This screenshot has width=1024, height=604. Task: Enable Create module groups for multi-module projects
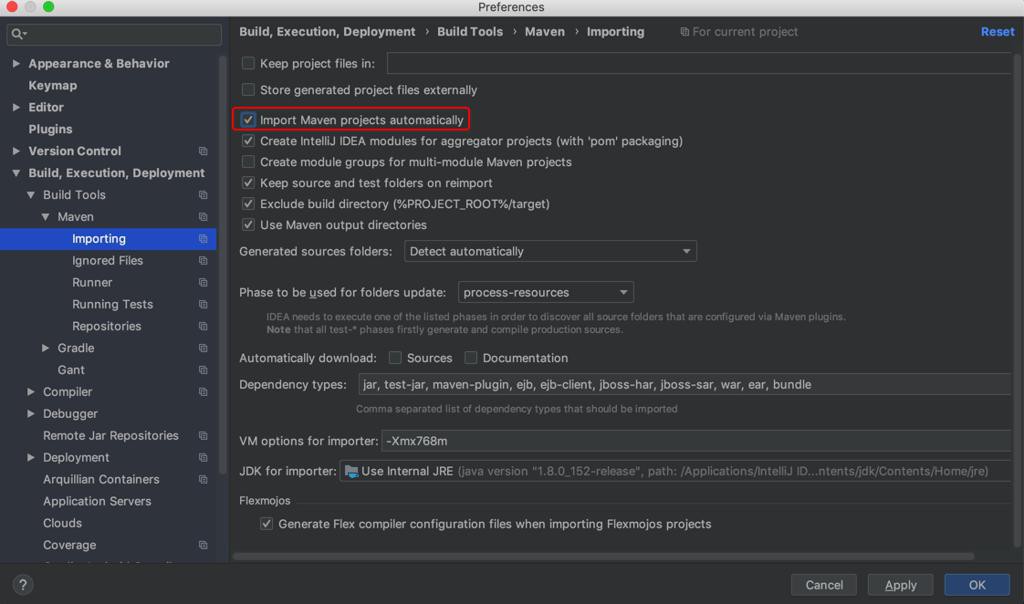tap(248, 161)
